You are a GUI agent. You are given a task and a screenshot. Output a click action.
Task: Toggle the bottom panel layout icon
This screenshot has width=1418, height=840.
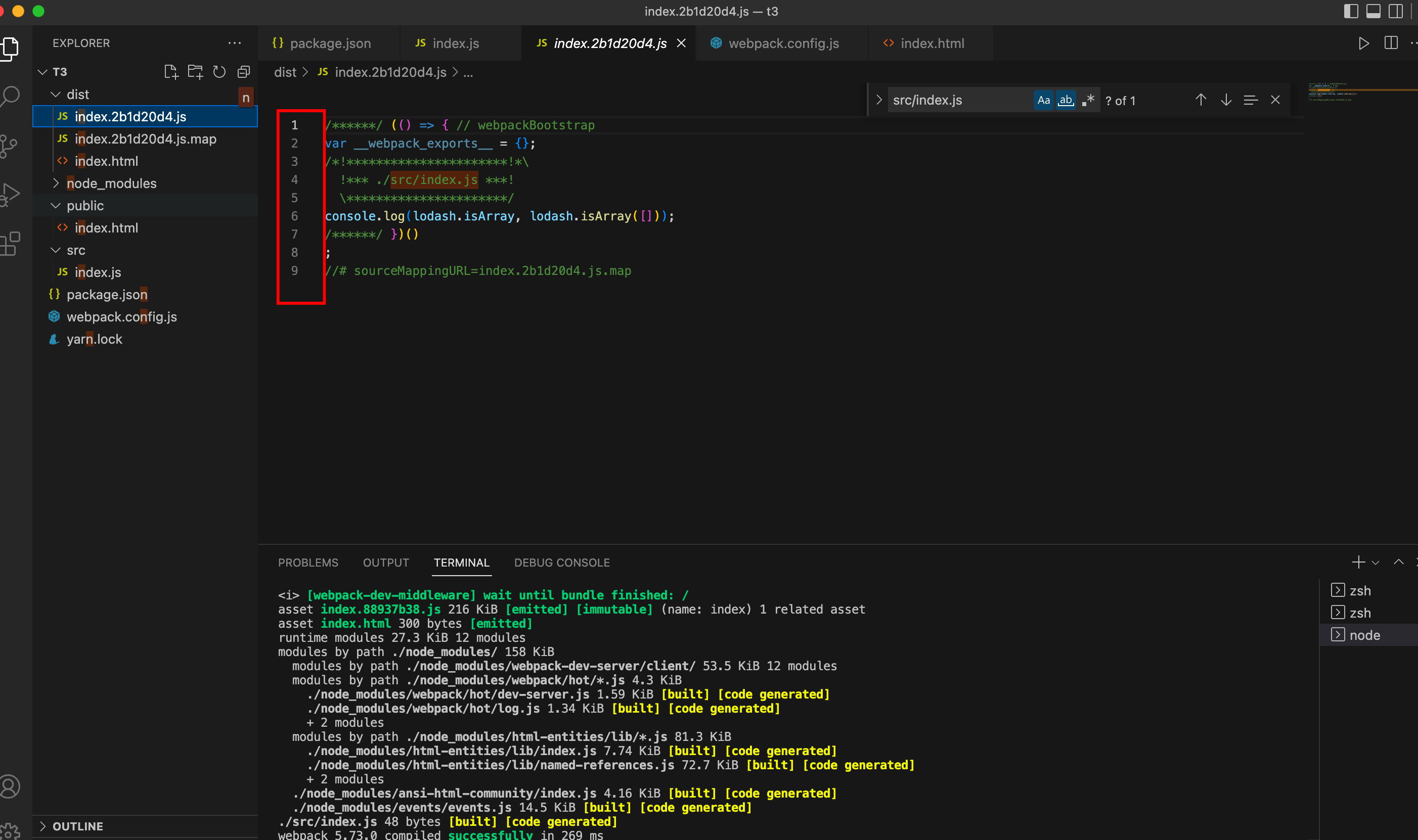[x=1373, y=11]
